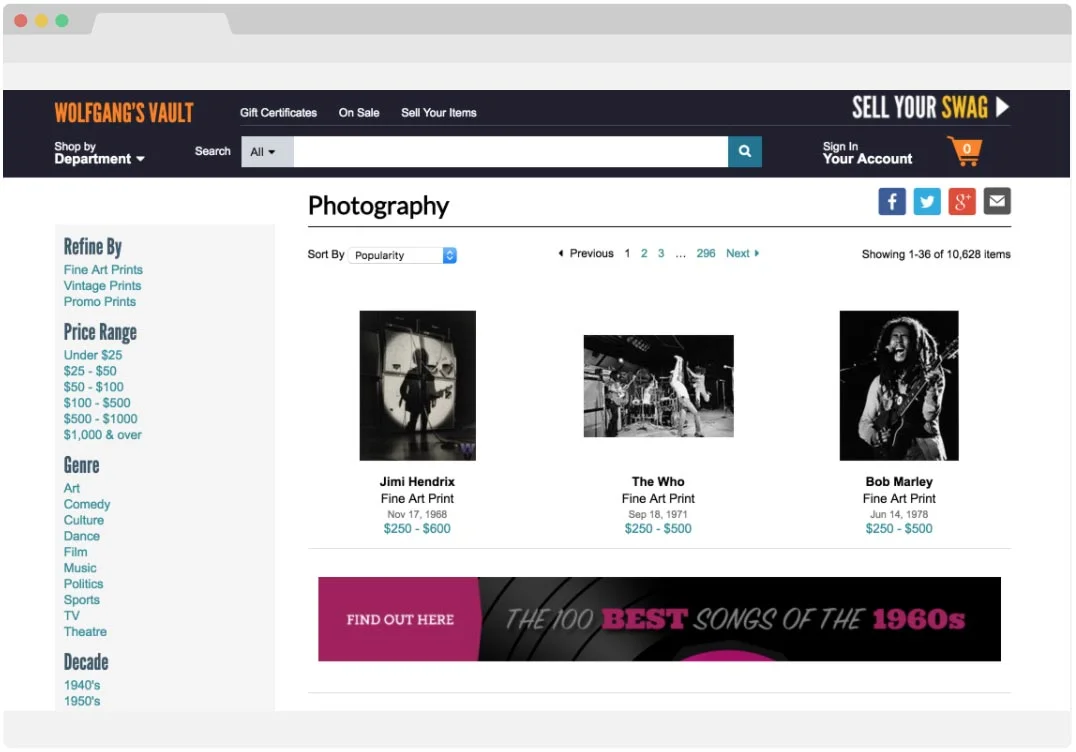Image resolution: width=1076 pixels, height=752 pixels.
Task: Select the Film genre
Action: pos(75,552)
